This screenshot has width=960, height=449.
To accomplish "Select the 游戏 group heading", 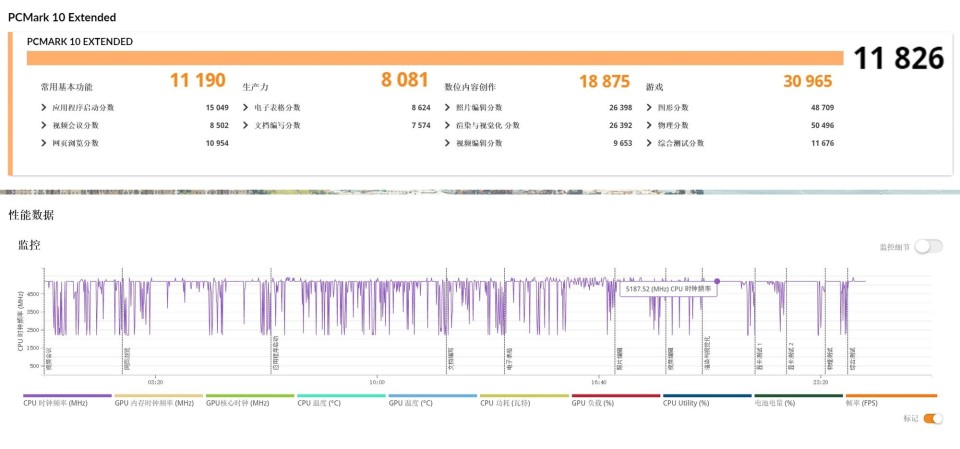I will pos(654,87).
